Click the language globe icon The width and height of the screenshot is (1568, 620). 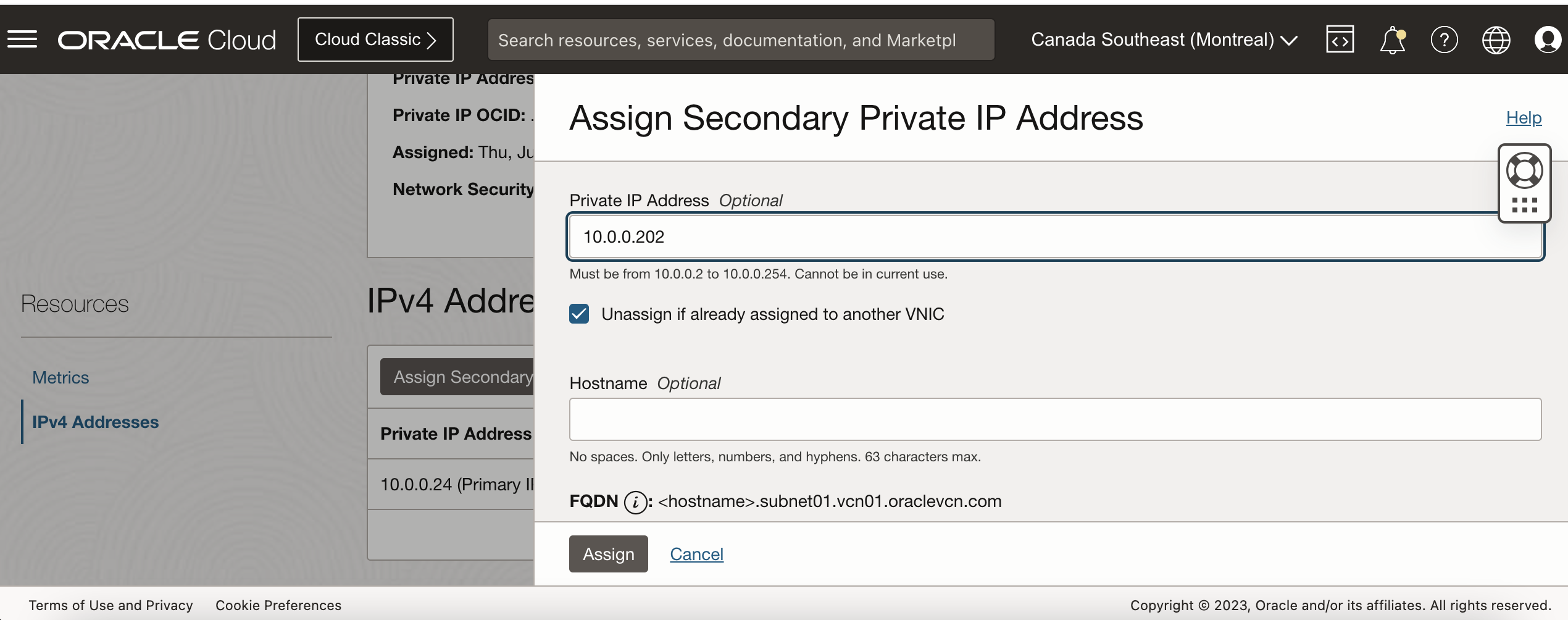tap(1496, 39)
